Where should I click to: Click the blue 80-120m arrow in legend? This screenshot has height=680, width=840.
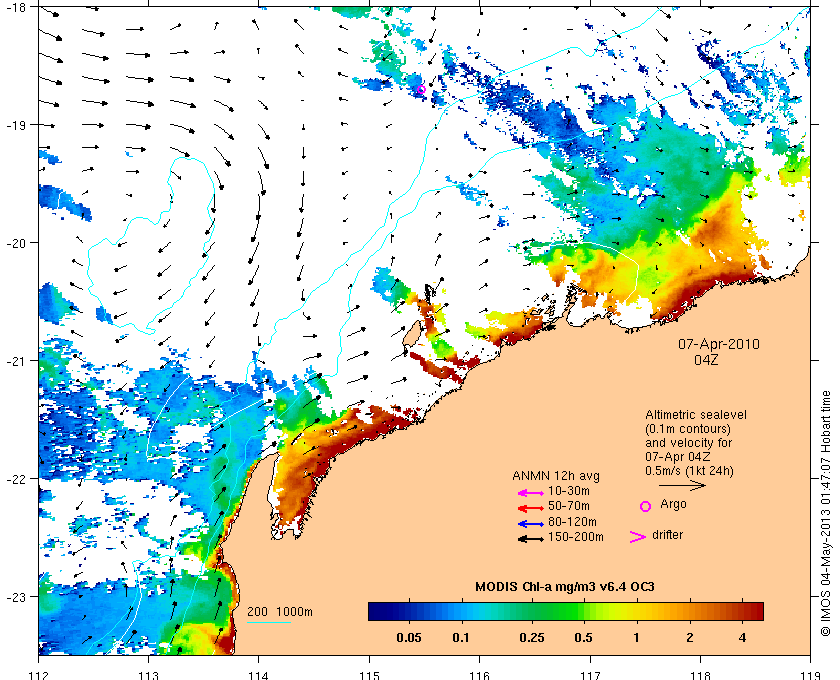[x=531, y=524]
